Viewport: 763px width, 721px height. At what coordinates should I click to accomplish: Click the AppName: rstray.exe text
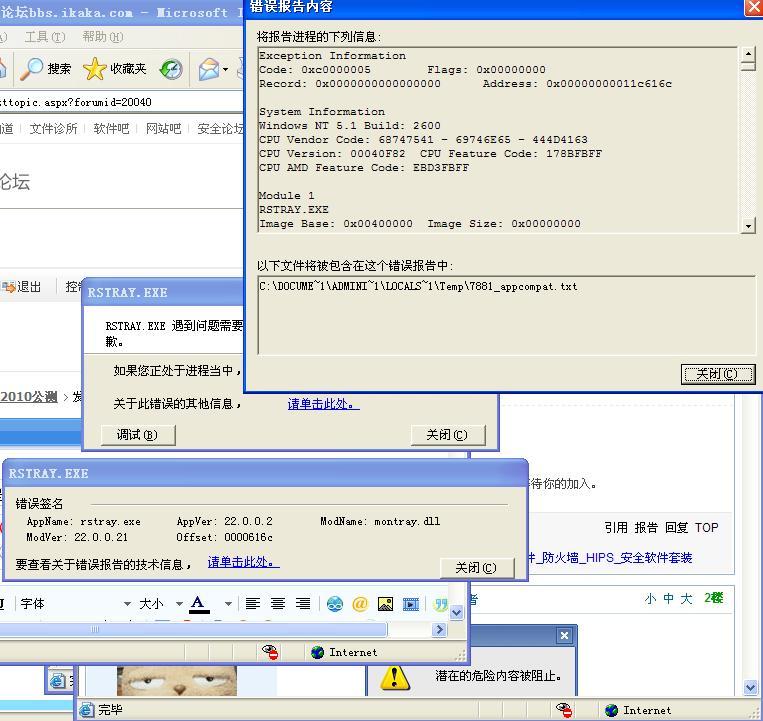click(84, 522)
